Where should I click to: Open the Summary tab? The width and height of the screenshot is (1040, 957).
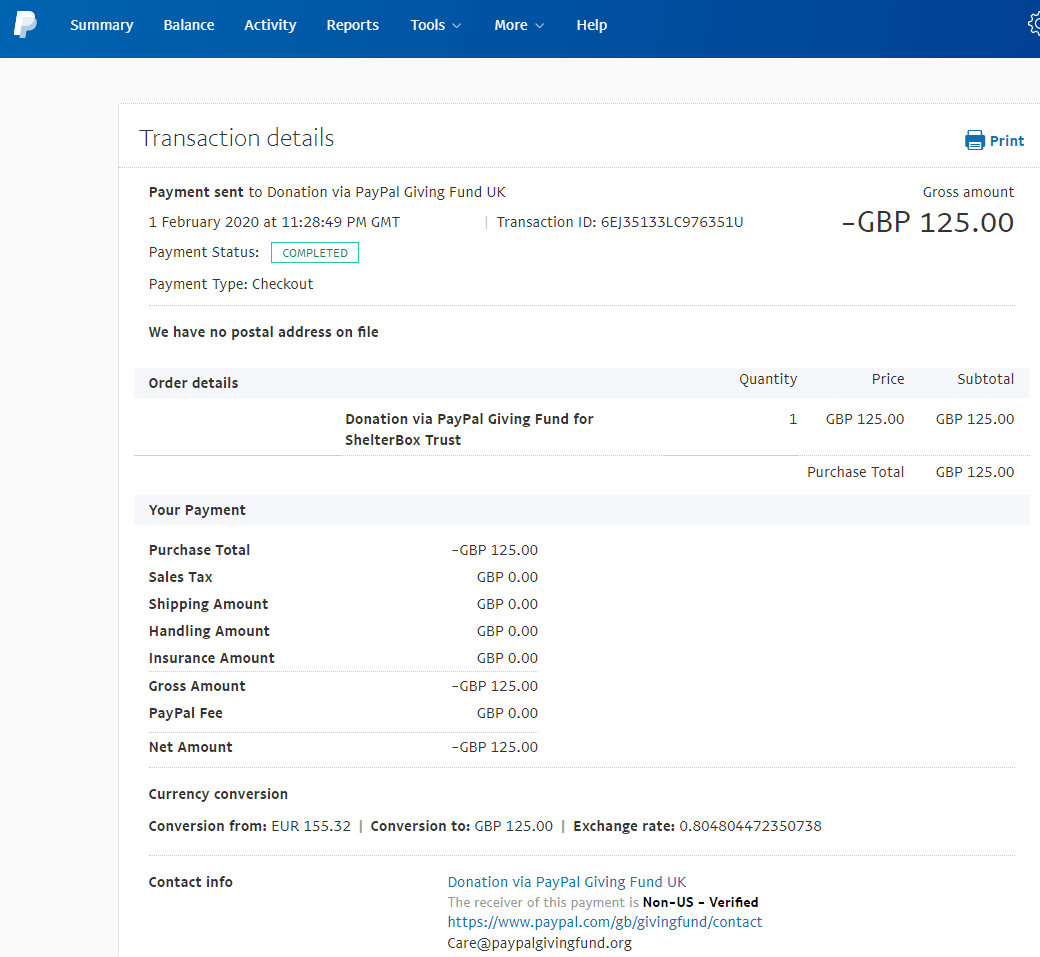click(x=101, y=25)
